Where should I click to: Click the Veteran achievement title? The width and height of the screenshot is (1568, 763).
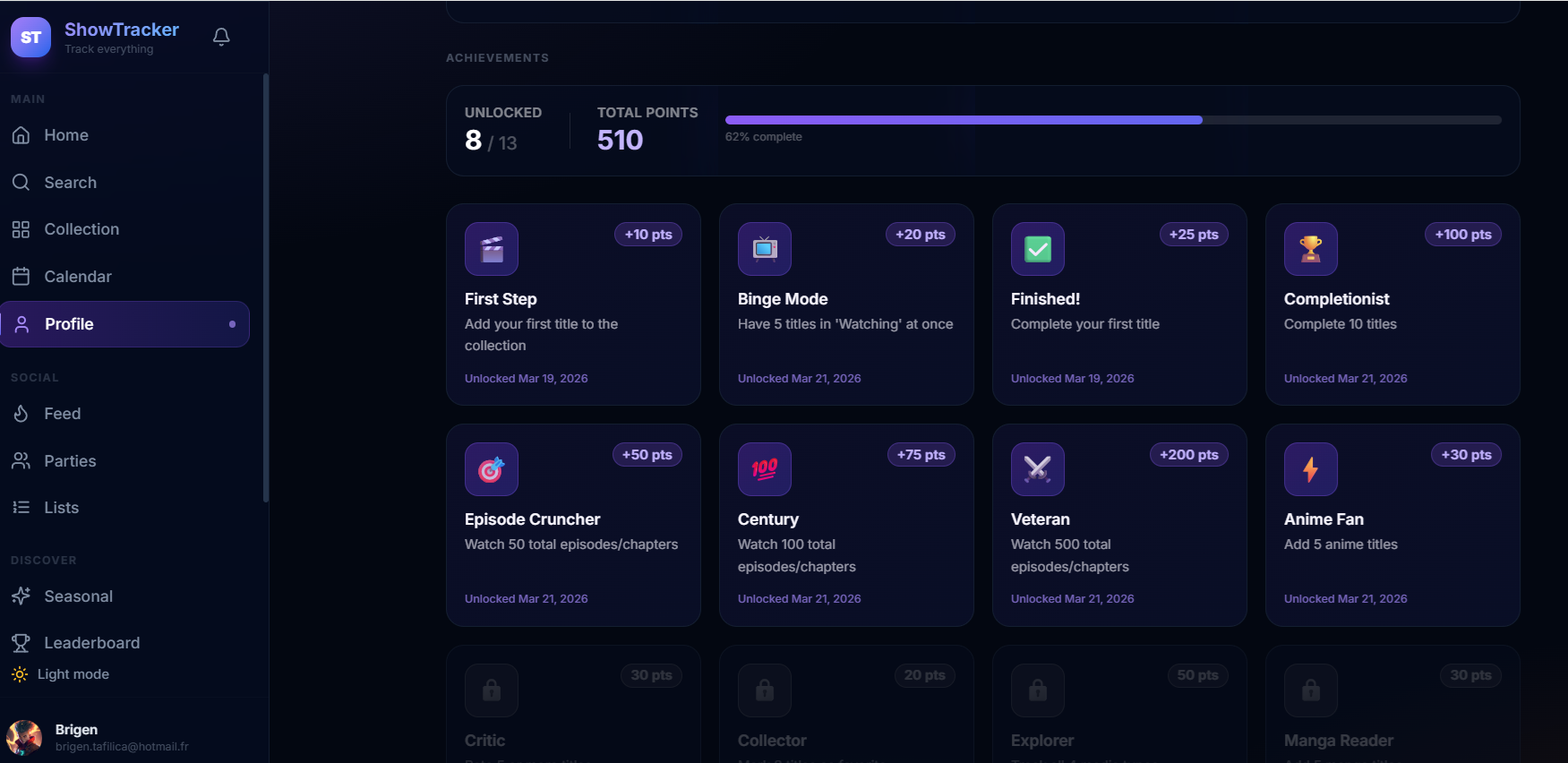click(1040, 519)
